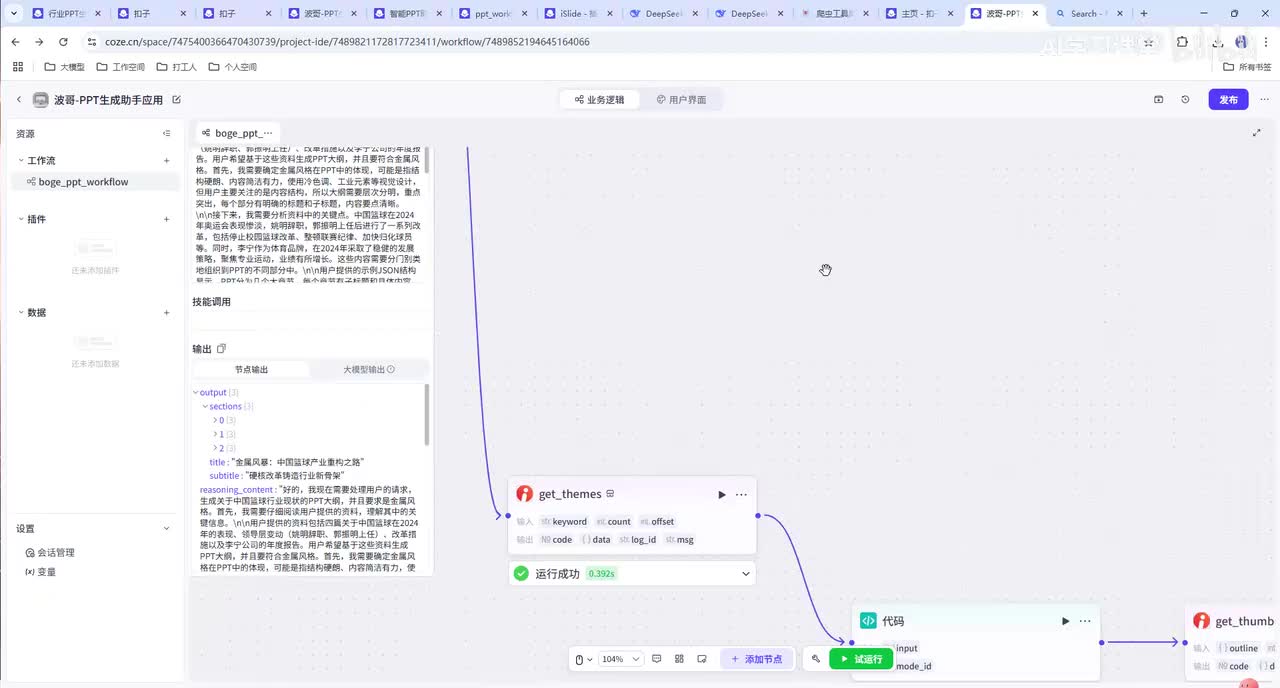Go back using app header back arrow
1280x688 pixels.
click(18, 100)
